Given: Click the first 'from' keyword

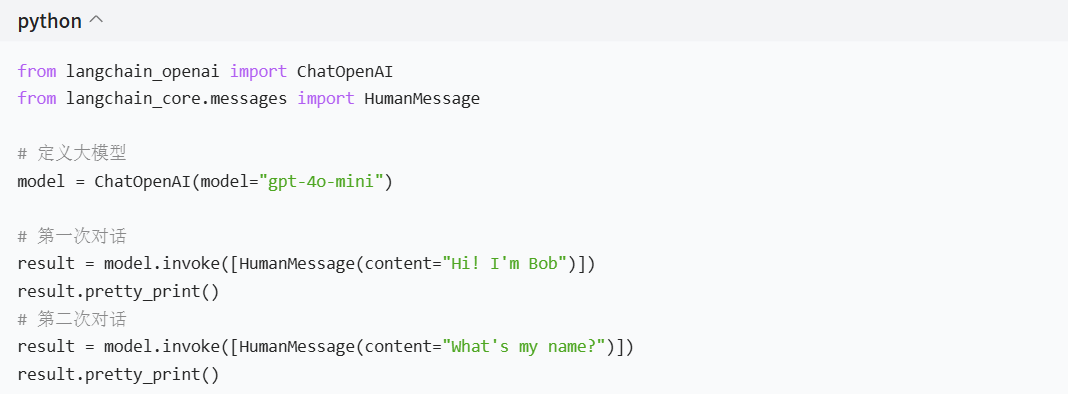Looking at the screenshot, I should click(x=37, y=72).
